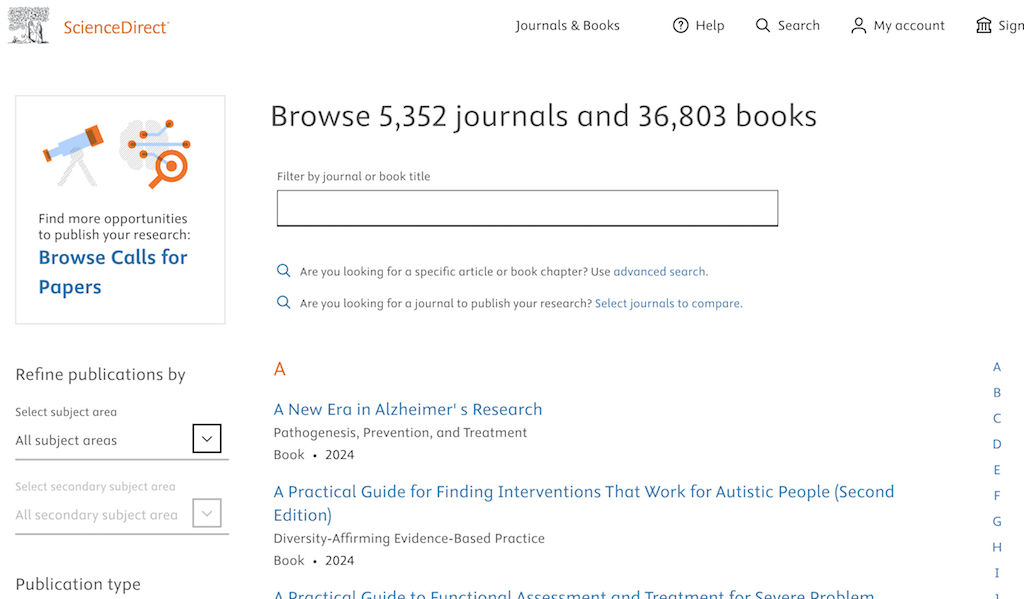1024x599 pixels.
Task: Expand the All subject areas dropdown
Action: (206, 439)
